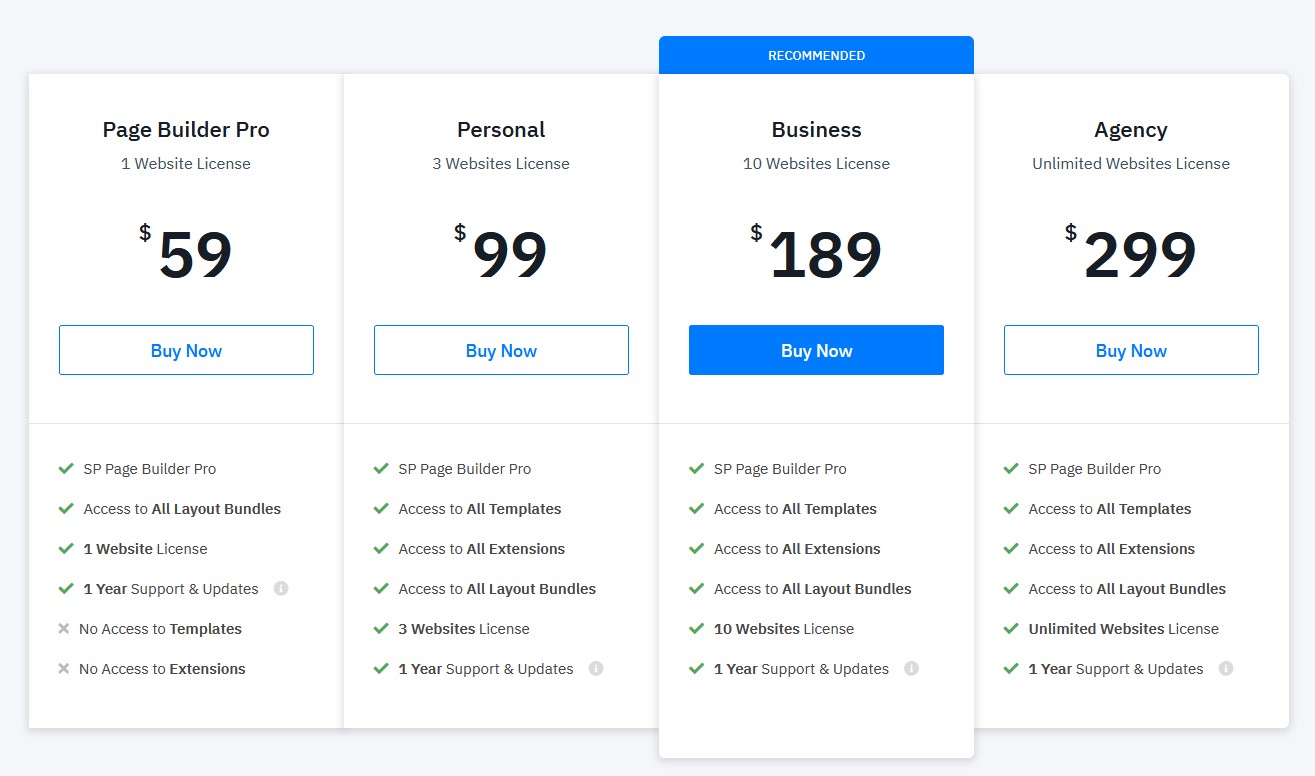This screenshot has height=776, width=1315.
Task: Click checkmark beside 1 Website License
Action: [66, 549]
